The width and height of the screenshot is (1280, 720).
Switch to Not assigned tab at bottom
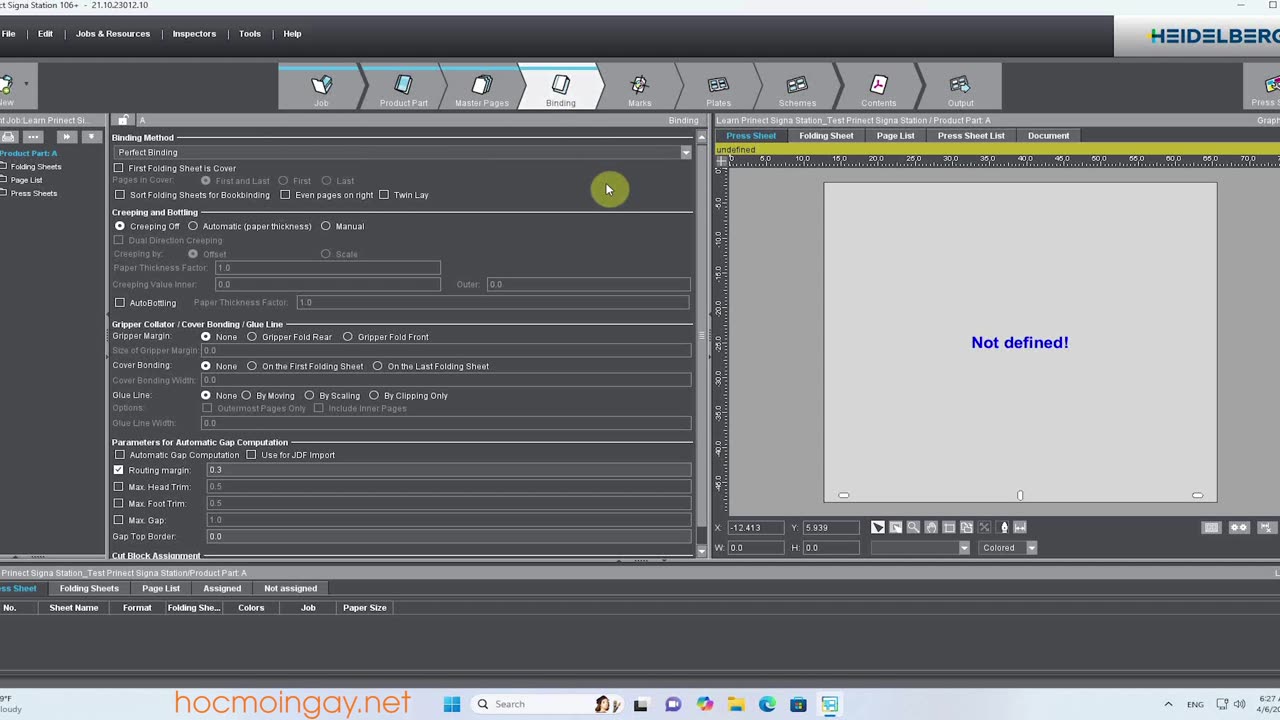[290, 588]
